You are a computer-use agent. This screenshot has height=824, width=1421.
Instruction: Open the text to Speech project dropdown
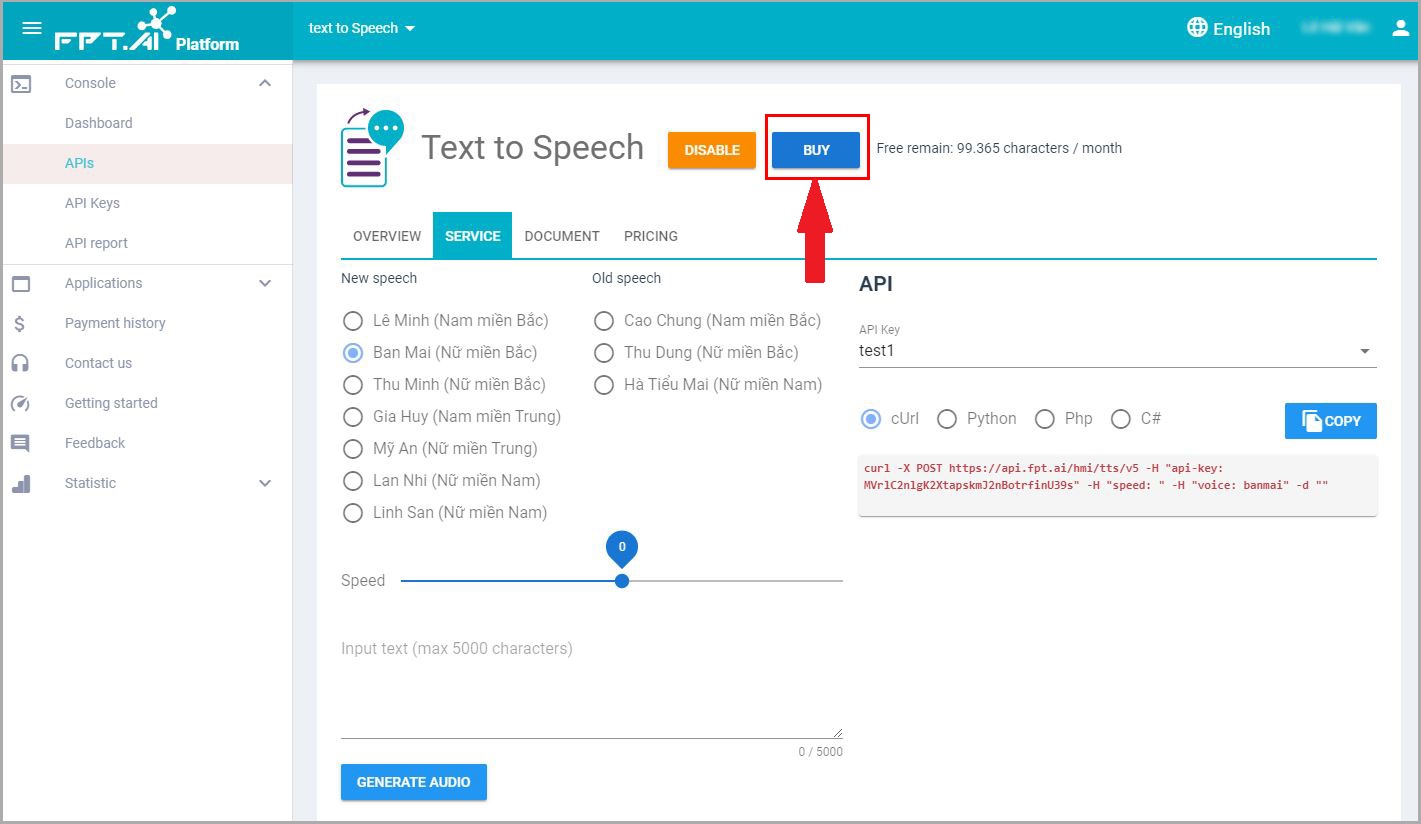point(362,28)
